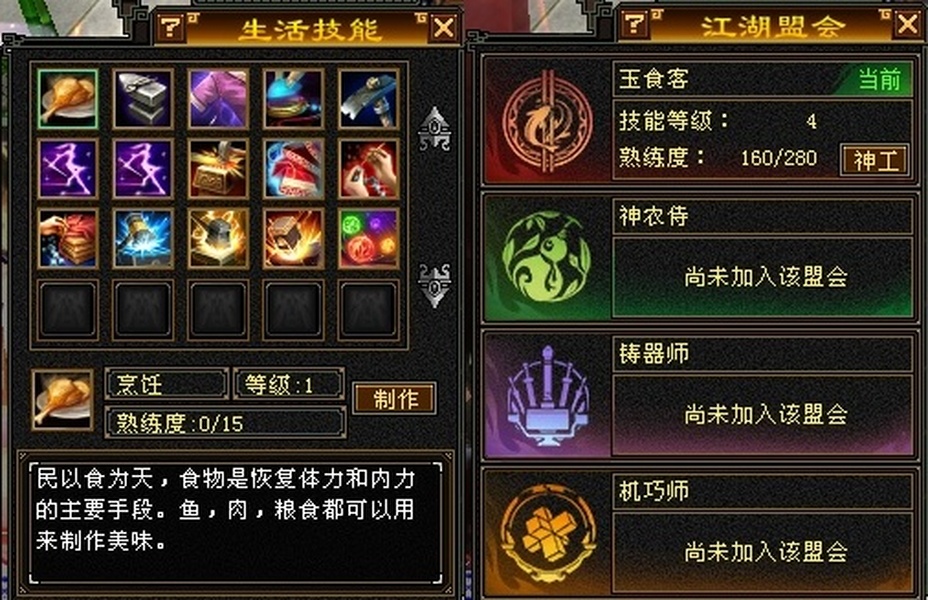Select the anvil forging skill icon
928x600 pixels.
point(143,99)
